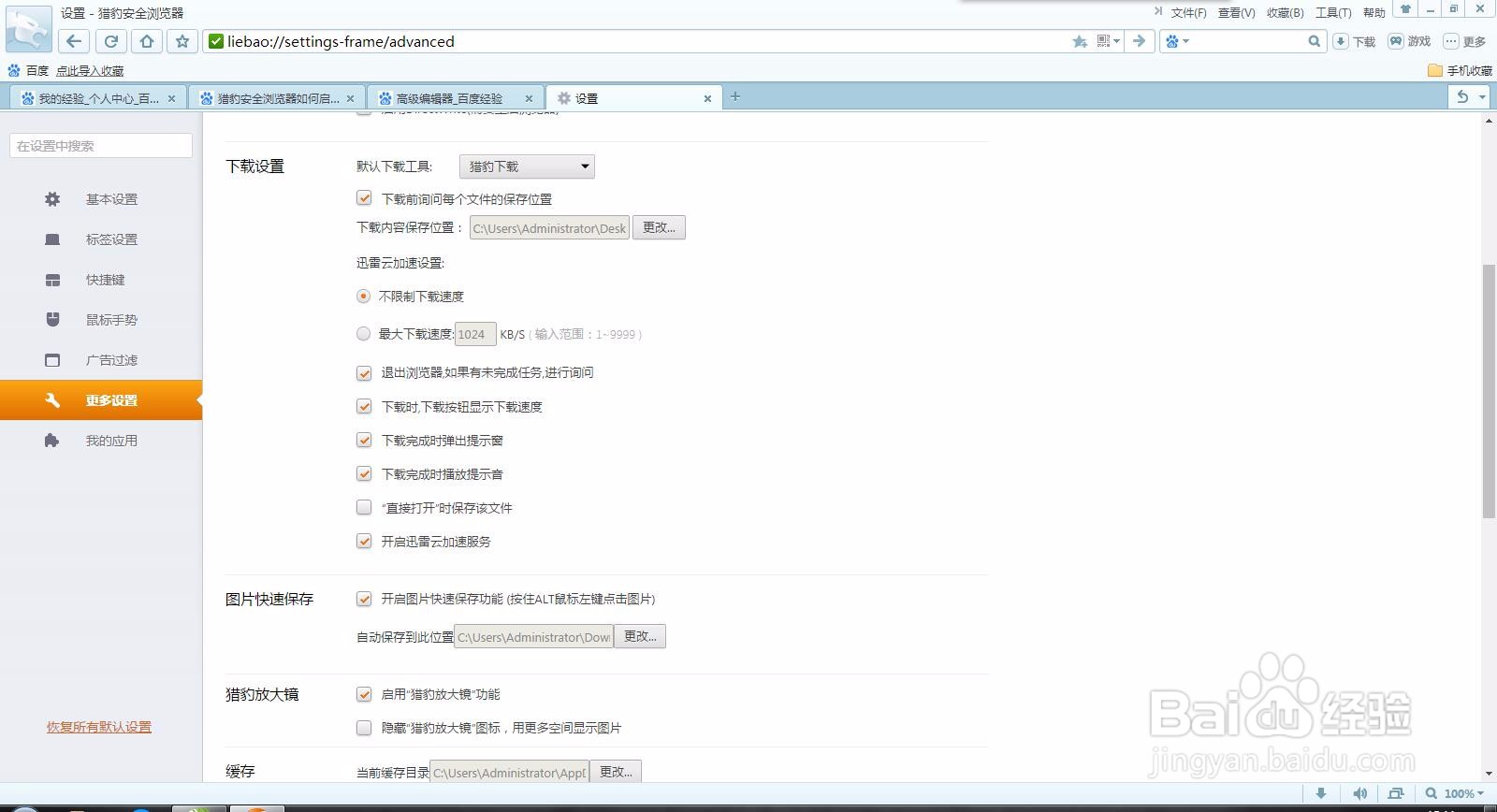The height and width of the screenshot is (812, 1497).
Task: Open the QR code icon in address bar
Action: coord(1104,41)
